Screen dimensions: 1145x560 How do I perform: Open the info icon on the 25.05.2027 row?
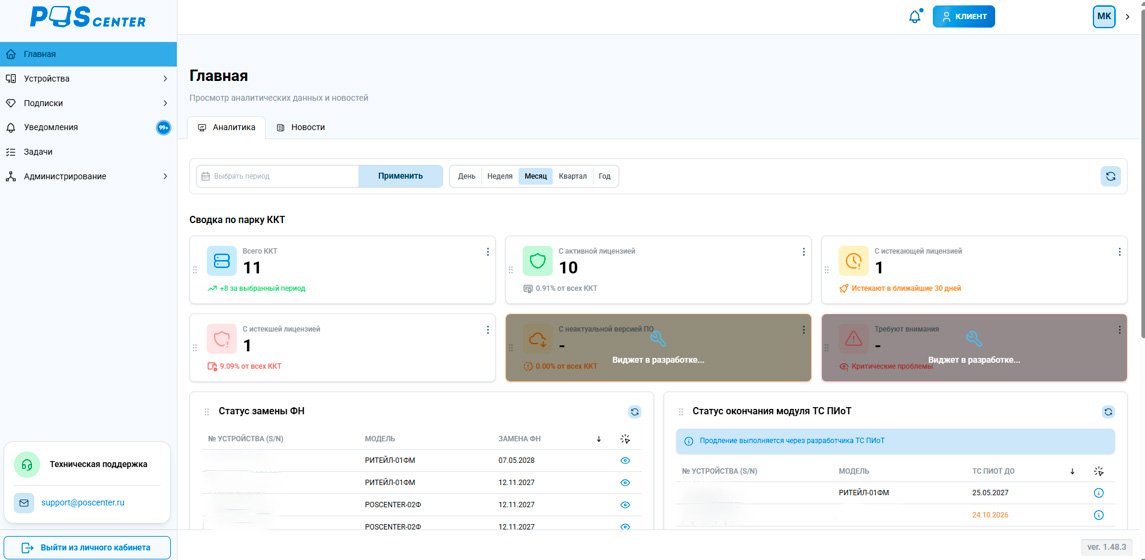[x=1099, y=493]
